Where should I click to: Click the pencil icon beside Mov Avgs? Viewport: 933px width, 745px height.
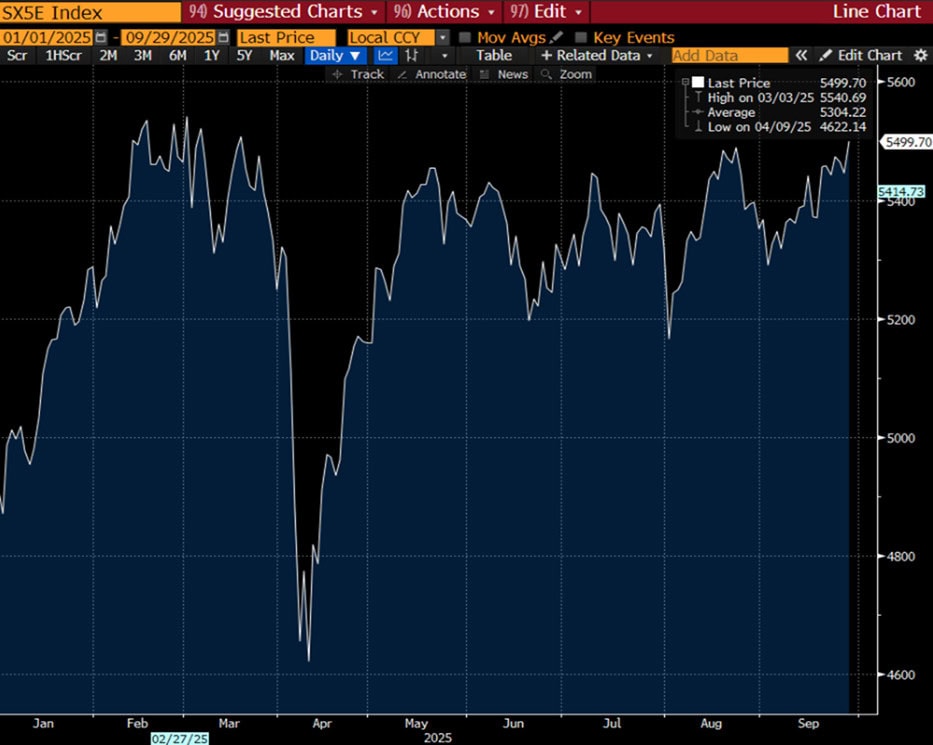[x=556, y=38]
